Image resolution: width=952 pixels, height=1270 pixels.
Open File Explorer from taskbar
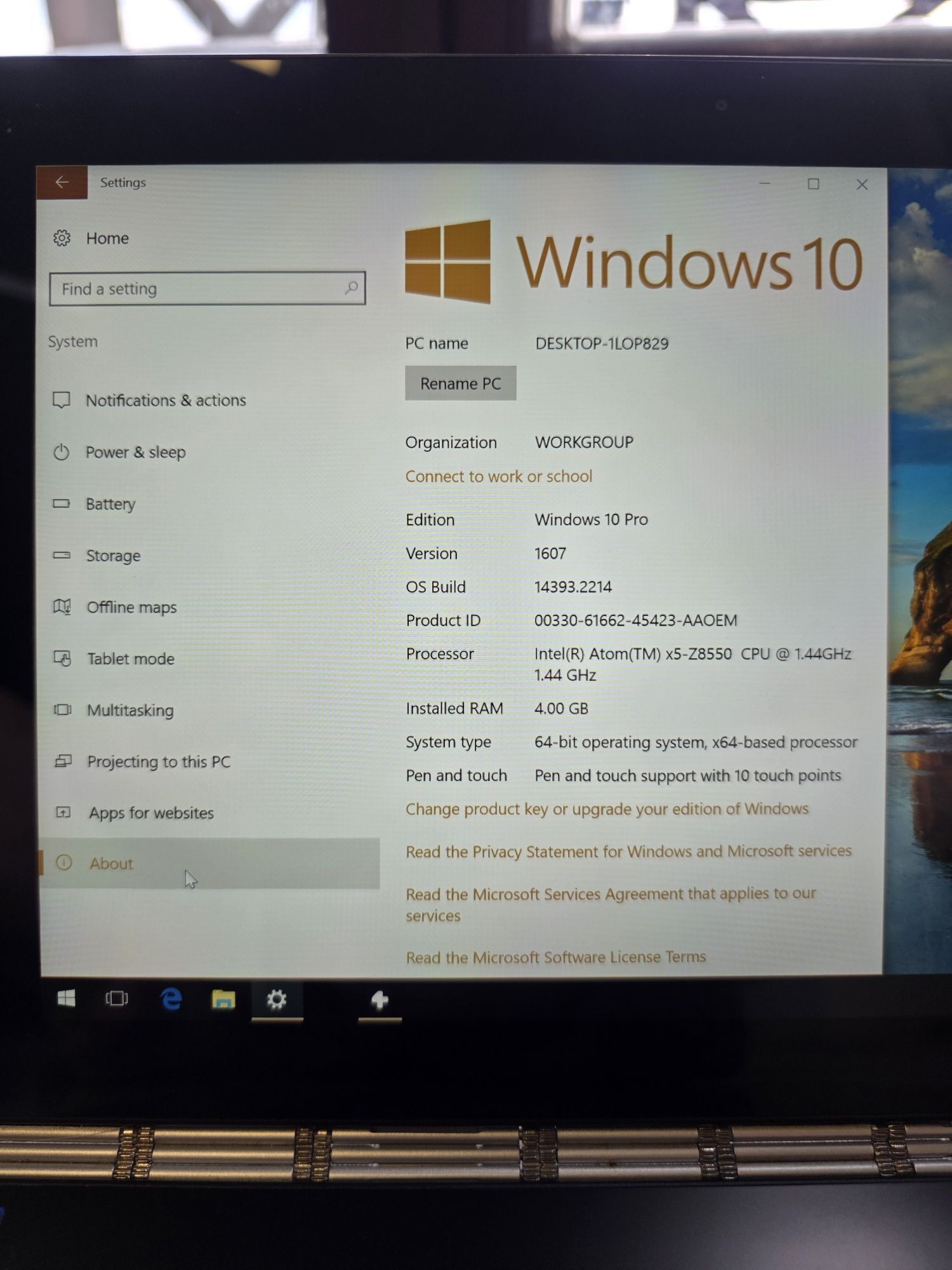223,999
